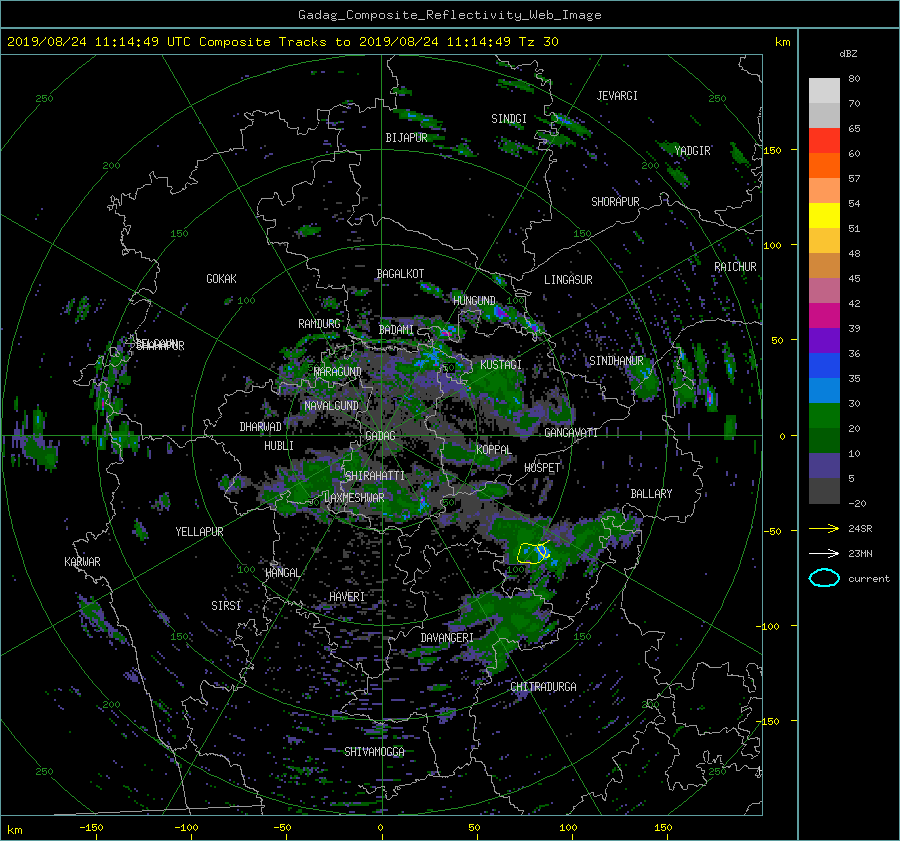900x841 pixels.
Task: Click the dBZ legend heading
Action: pos(848,54)
